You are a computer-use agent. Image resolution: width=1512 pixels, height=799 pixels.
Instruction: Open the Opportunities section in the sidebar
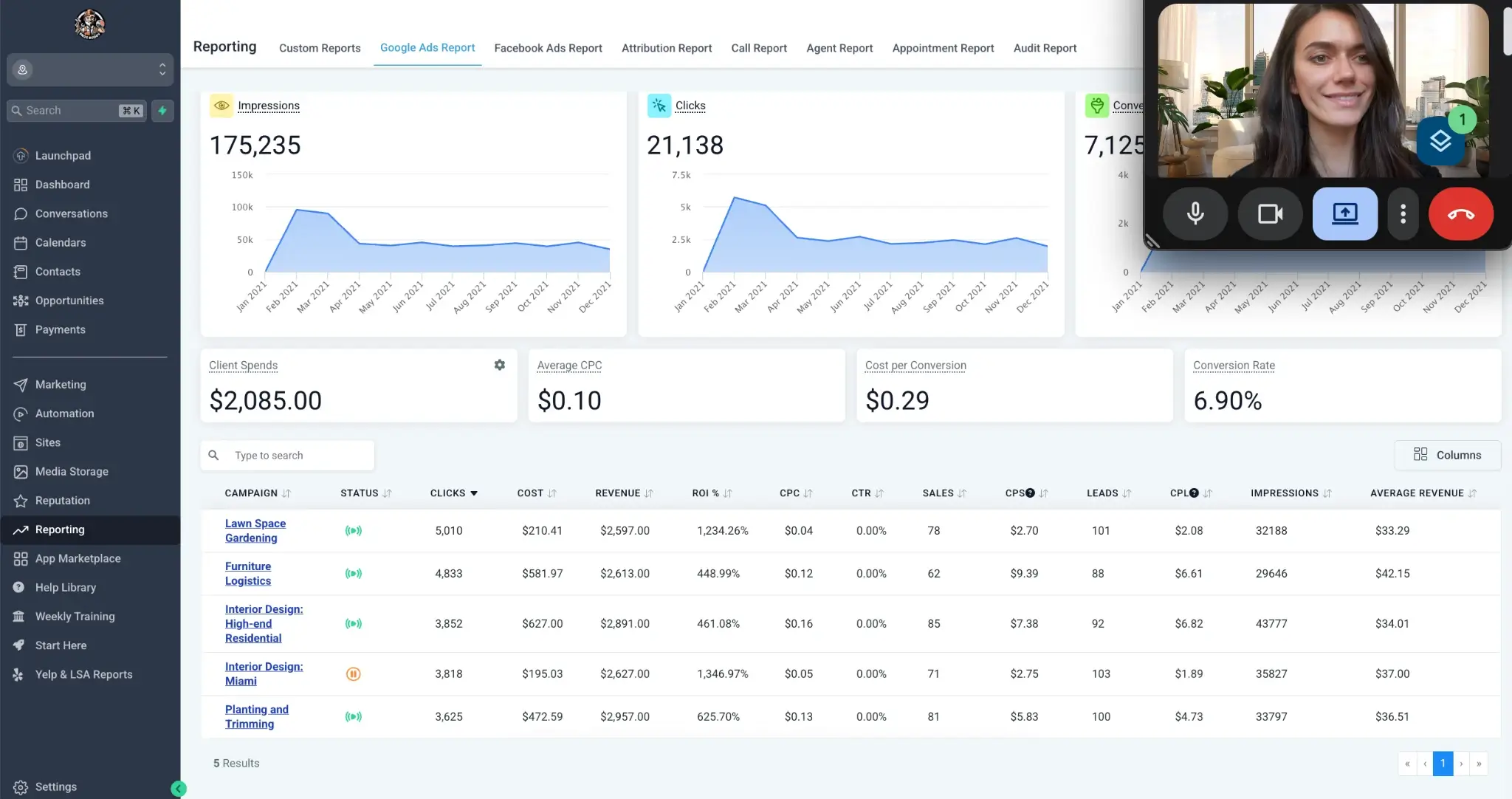point(69,301)
